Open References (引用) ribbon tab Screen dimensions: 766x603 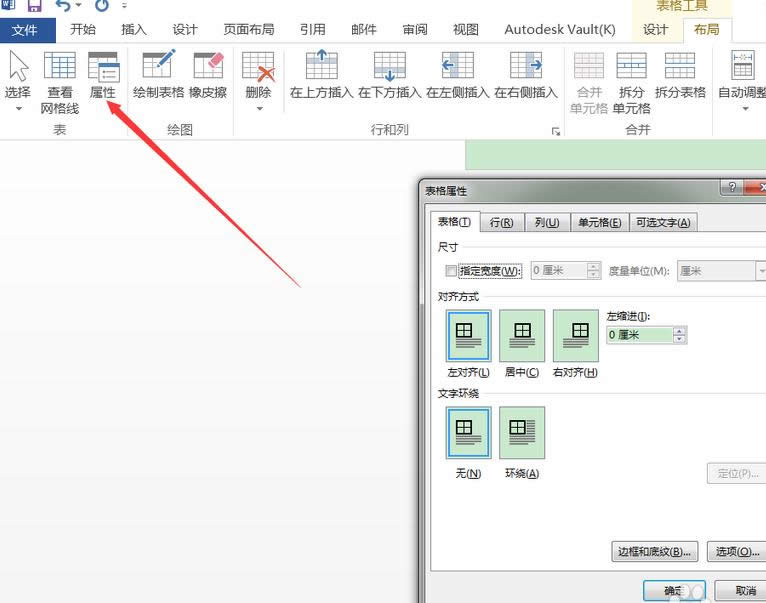point(313,30)
